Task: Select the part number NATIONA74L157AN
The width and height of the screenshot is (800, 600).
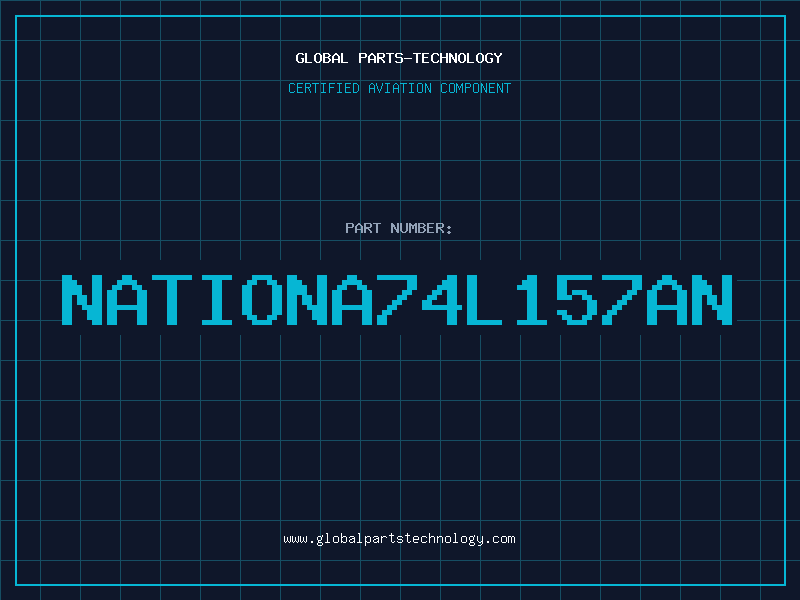Action: pos(397,299)
